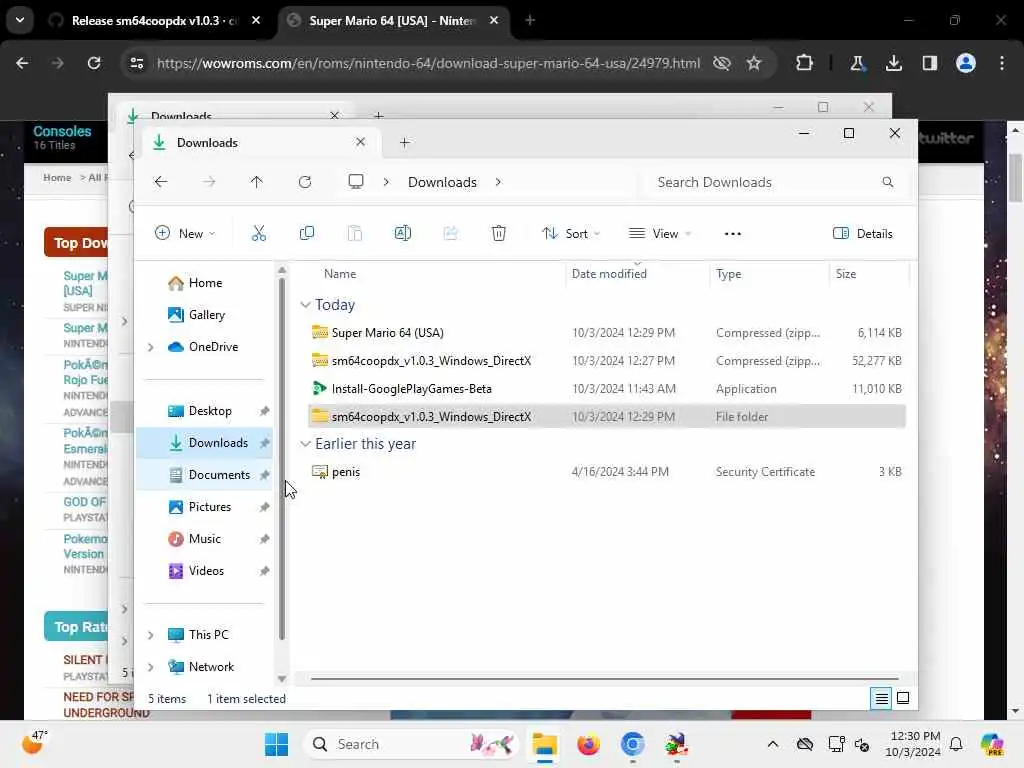Open the See more three-dots menu
This screenshot has height=768, width=1024.
point(733,234)
